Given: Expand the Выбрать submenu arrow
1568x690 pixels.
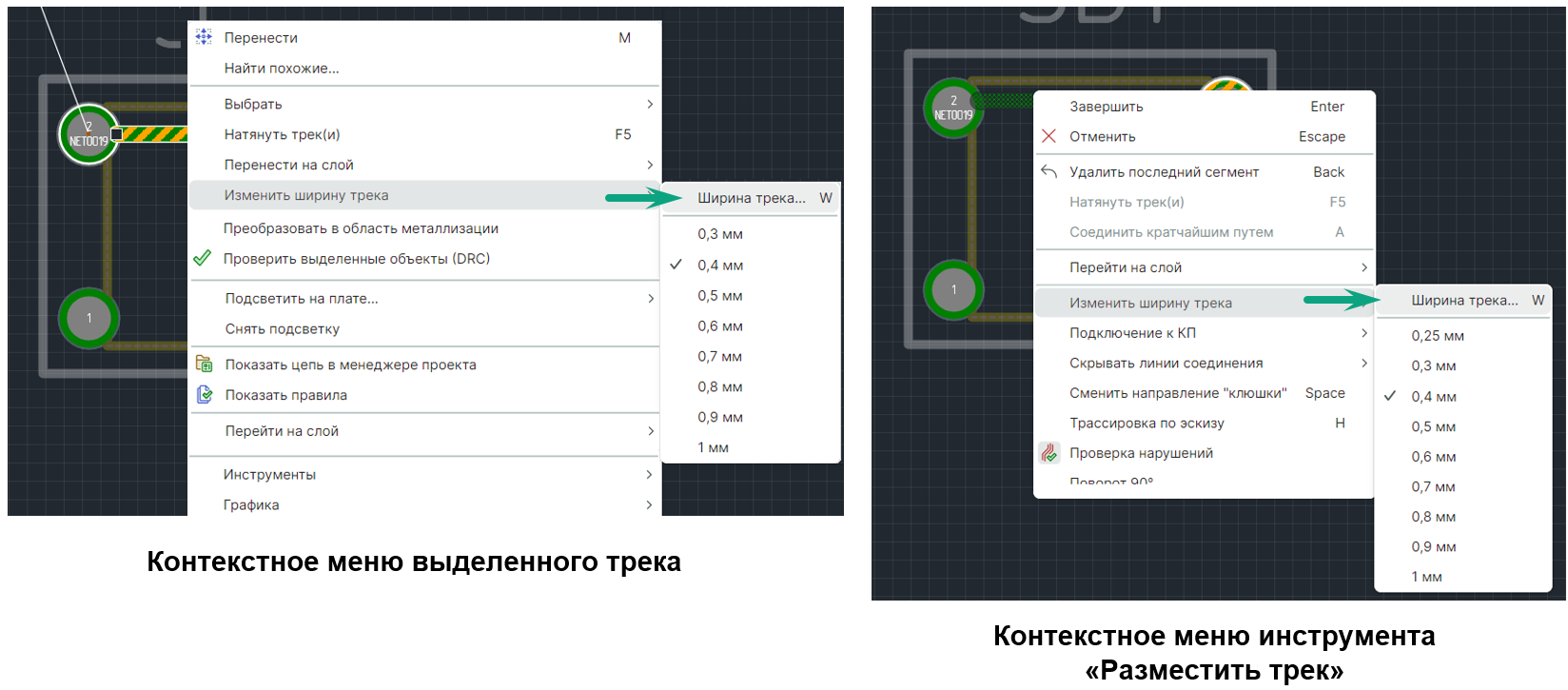Looking at the screenshot, I should pos(650,104).
